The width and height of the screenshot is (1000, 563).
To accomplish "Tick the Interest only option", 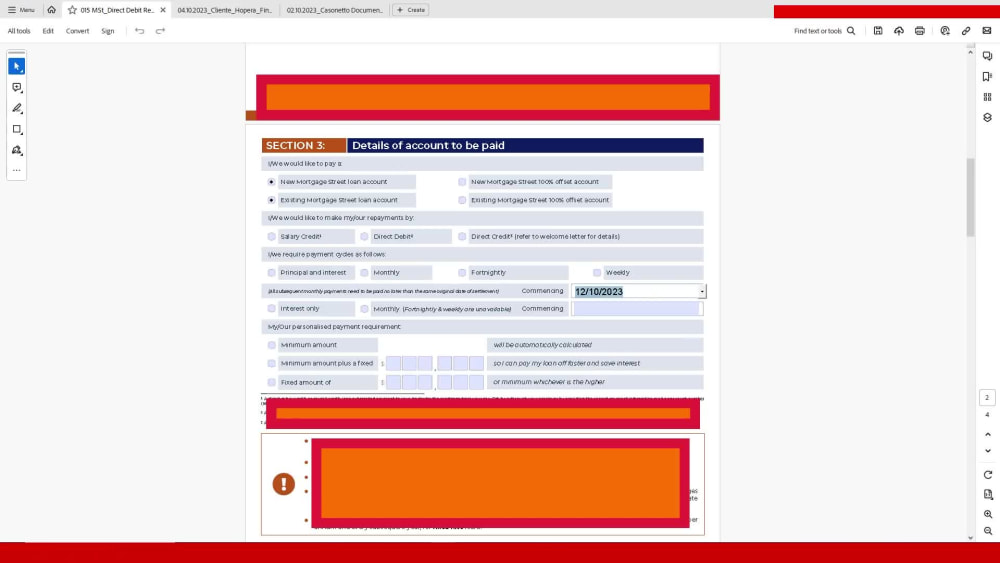I will click(272, 309).
